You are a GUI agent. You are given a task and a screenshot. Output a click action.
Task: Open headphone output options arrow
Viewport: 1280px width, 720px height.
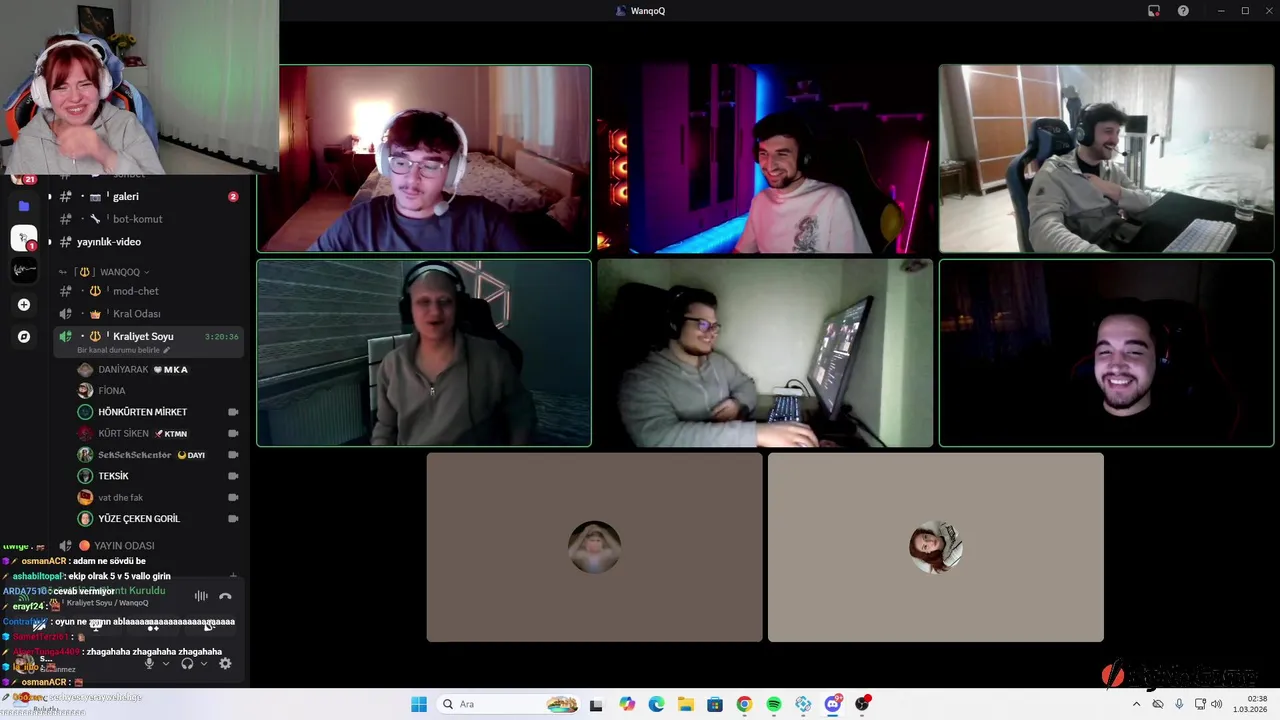(x=204, y=663)
